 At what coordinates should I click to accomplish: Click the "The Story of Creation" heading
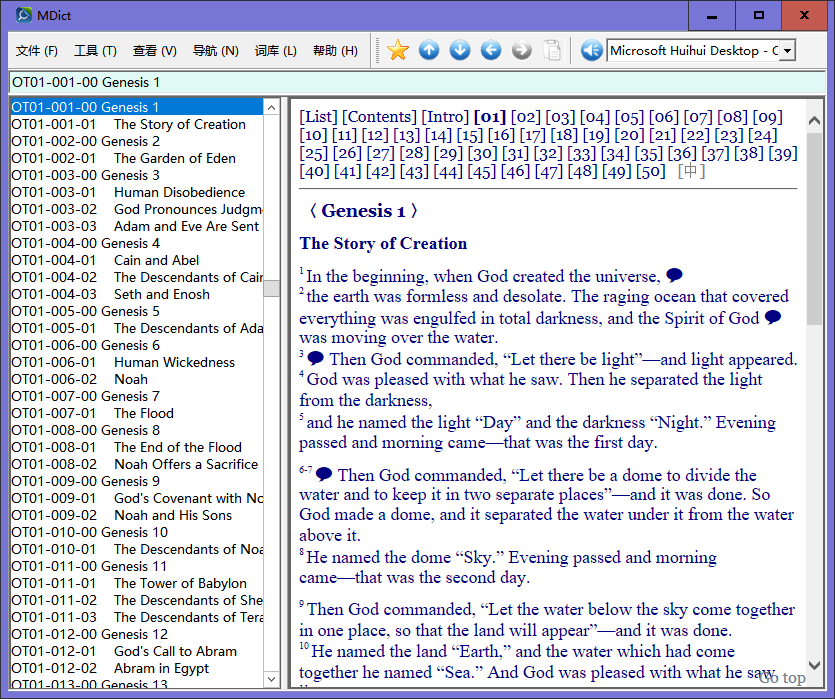(x=383, y=243)
